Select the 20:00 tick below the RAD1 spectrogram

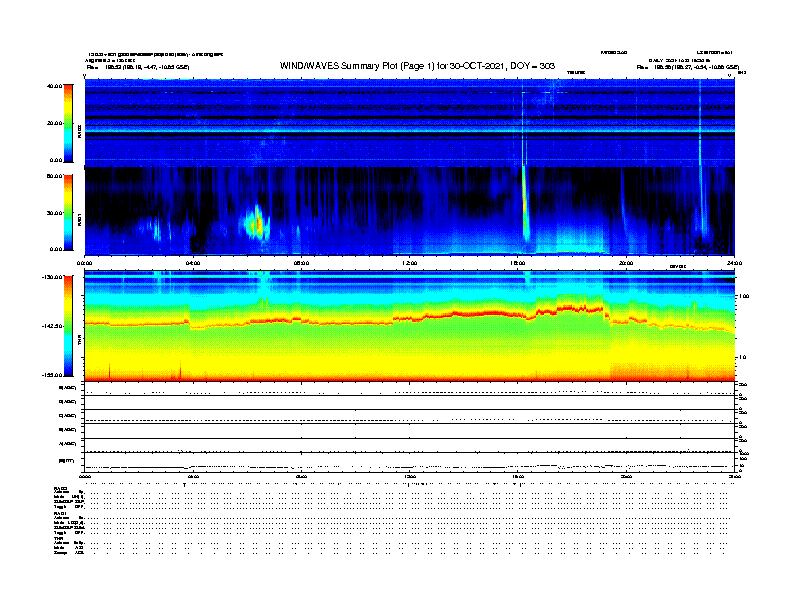626,263
